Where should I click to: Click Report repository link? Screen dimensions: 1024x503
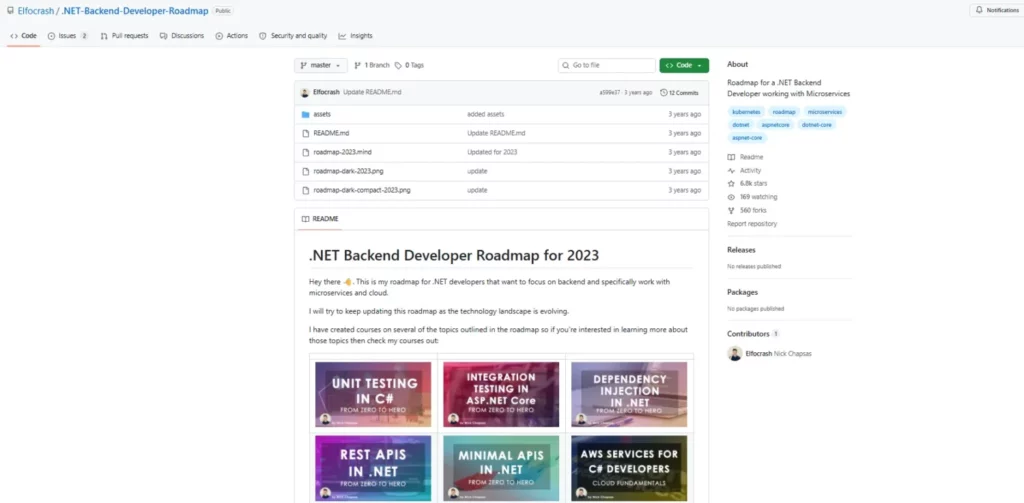(x=752, y=223)
